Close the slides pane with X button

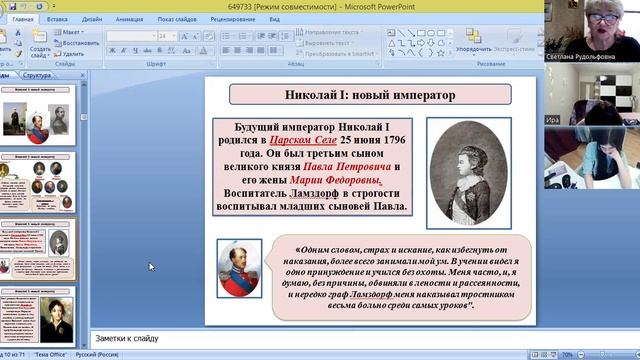point(82,75)
